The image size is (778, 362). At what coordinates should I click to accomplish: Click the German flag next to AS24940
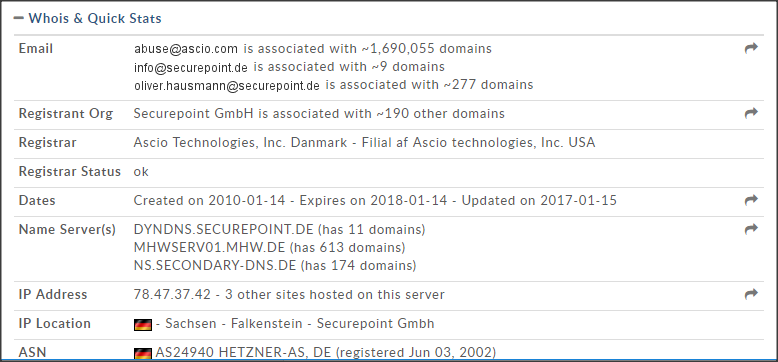[143, 354]
